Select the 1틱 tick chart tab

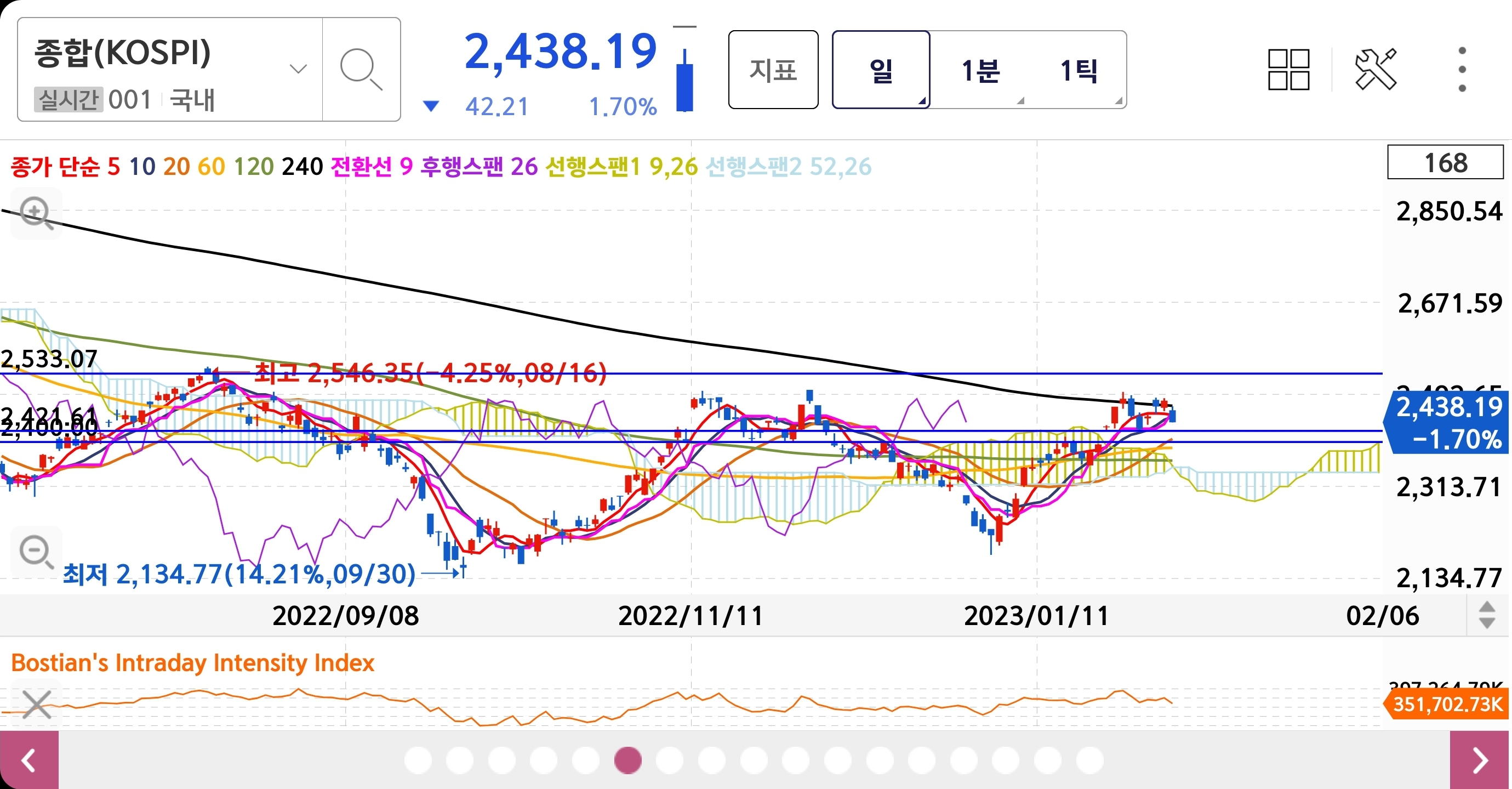tap(1079, 70)
